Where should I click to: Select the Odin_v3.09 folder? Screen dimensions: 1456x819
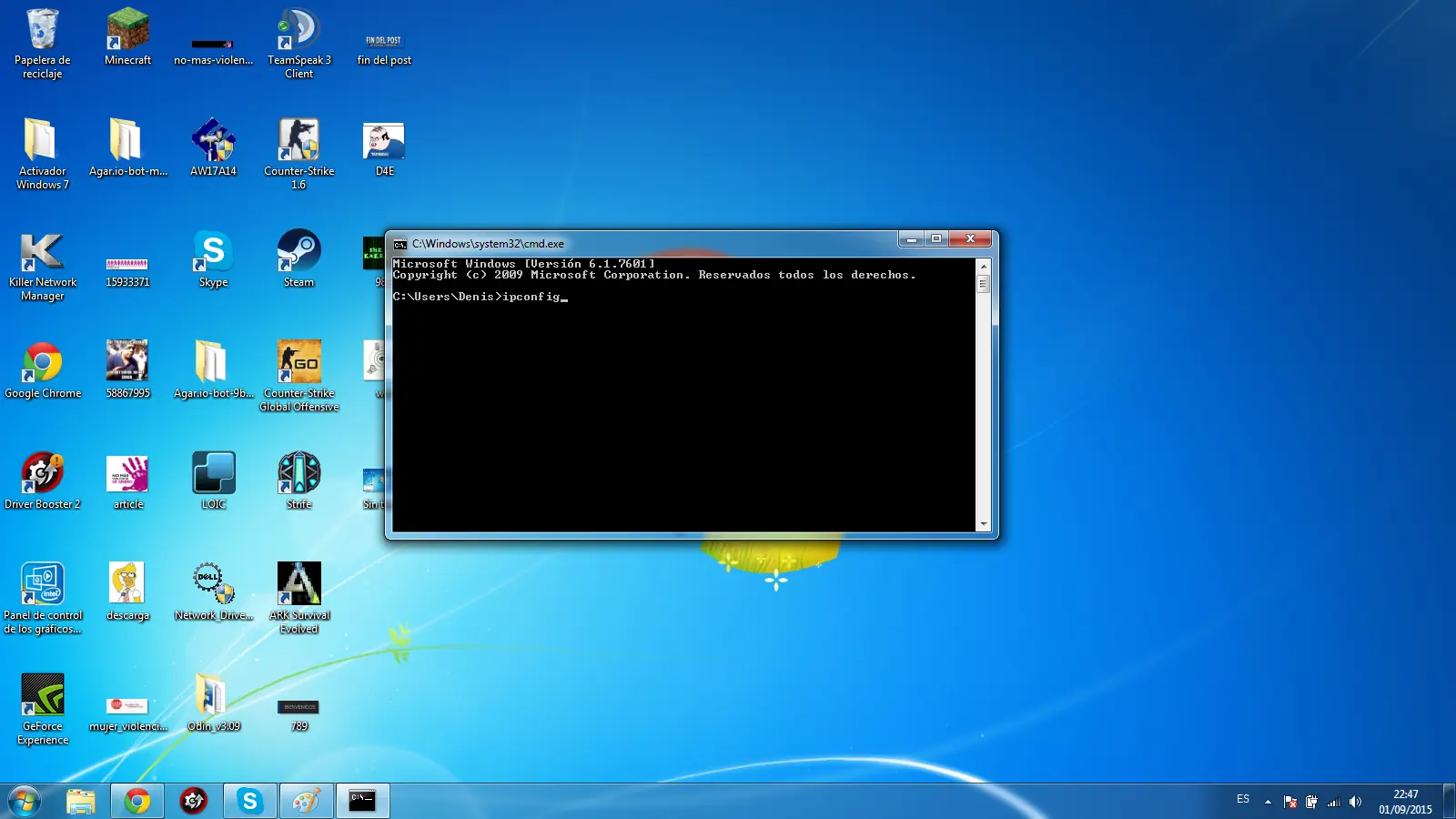click(213, 703)
